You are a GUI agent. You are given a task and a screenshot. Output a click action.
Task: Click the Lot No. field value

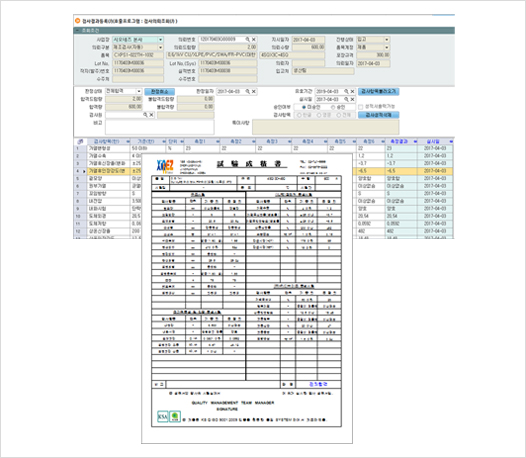(x=138, y=63)
